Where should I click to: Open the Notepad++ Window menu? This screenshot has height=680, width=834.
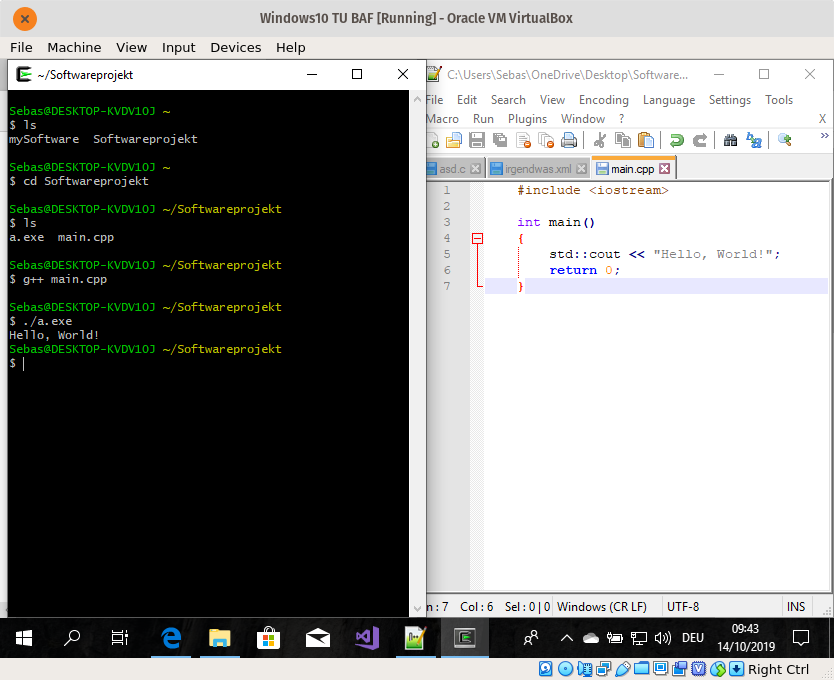(x=582, y=119)
